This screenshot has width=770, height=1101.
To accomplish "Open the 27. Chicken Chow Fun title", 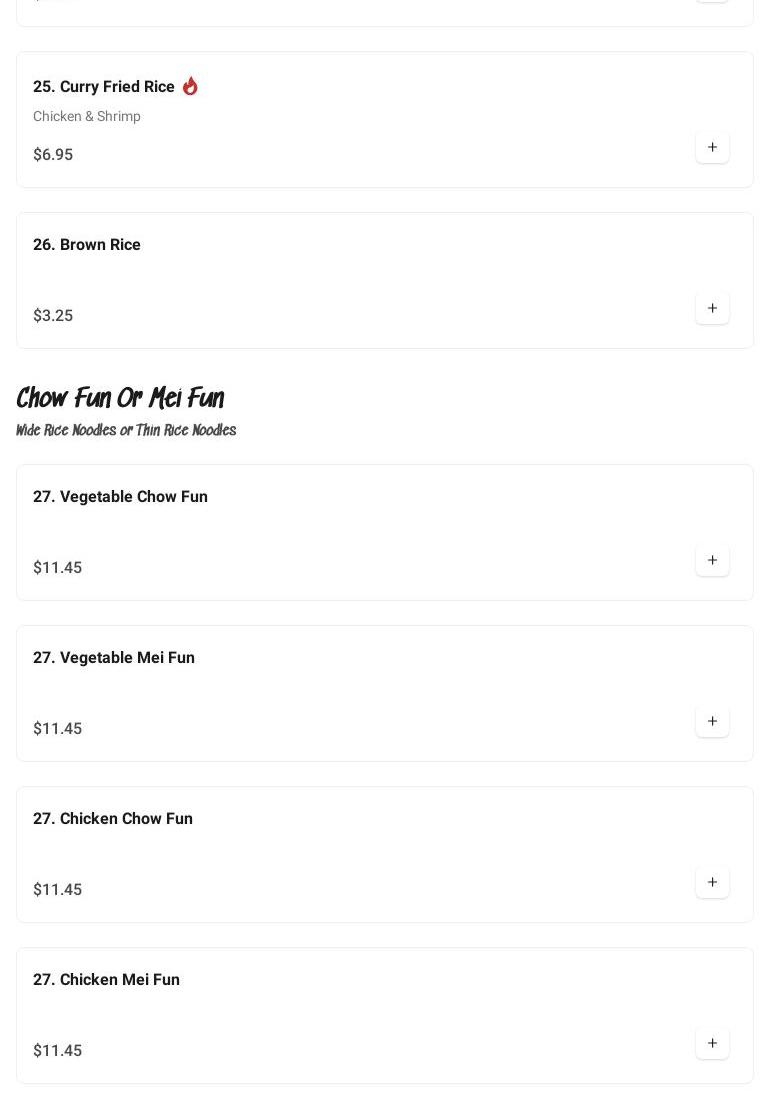I will pyautogui.click(x=113, y=819).
